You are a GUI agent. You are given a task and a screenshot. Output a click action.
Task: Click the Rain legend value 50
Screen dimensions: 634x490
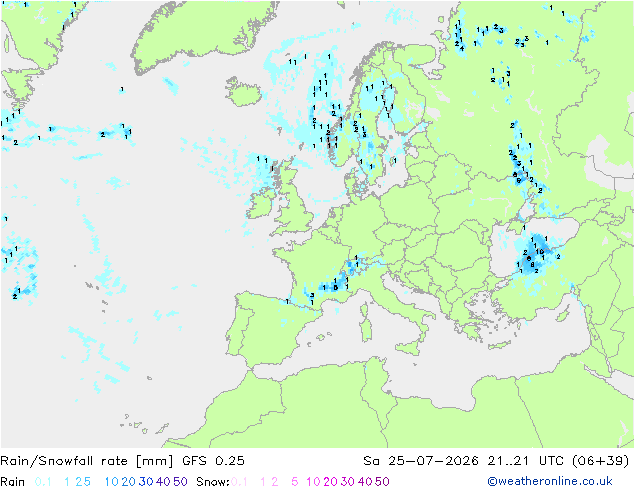click(180, 482)
